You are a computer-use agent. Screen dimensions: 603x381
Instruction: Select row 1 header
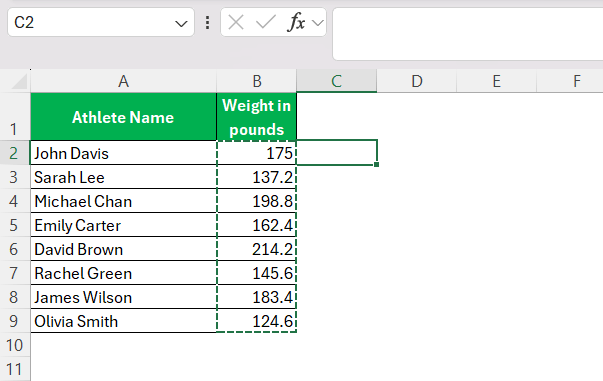(15, 116)
